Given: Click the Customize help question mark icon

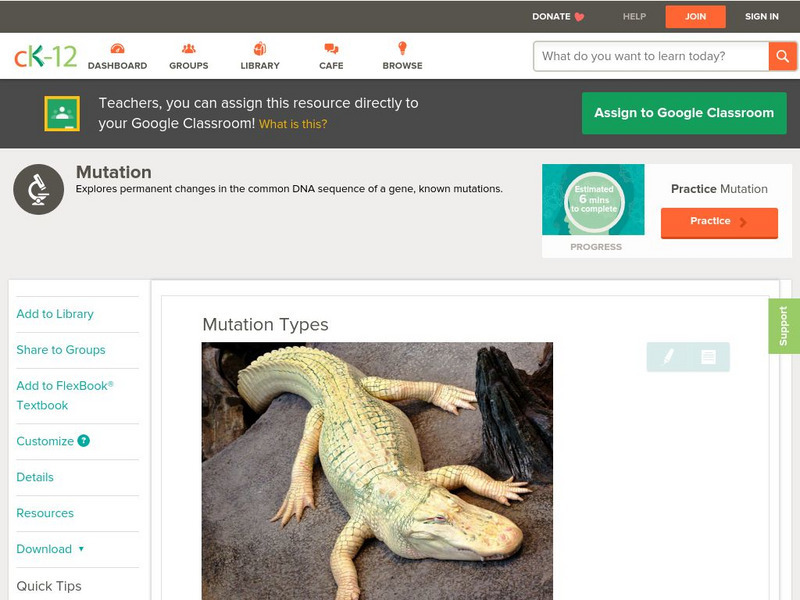Looking at the screenshot, I should [84, 441].
